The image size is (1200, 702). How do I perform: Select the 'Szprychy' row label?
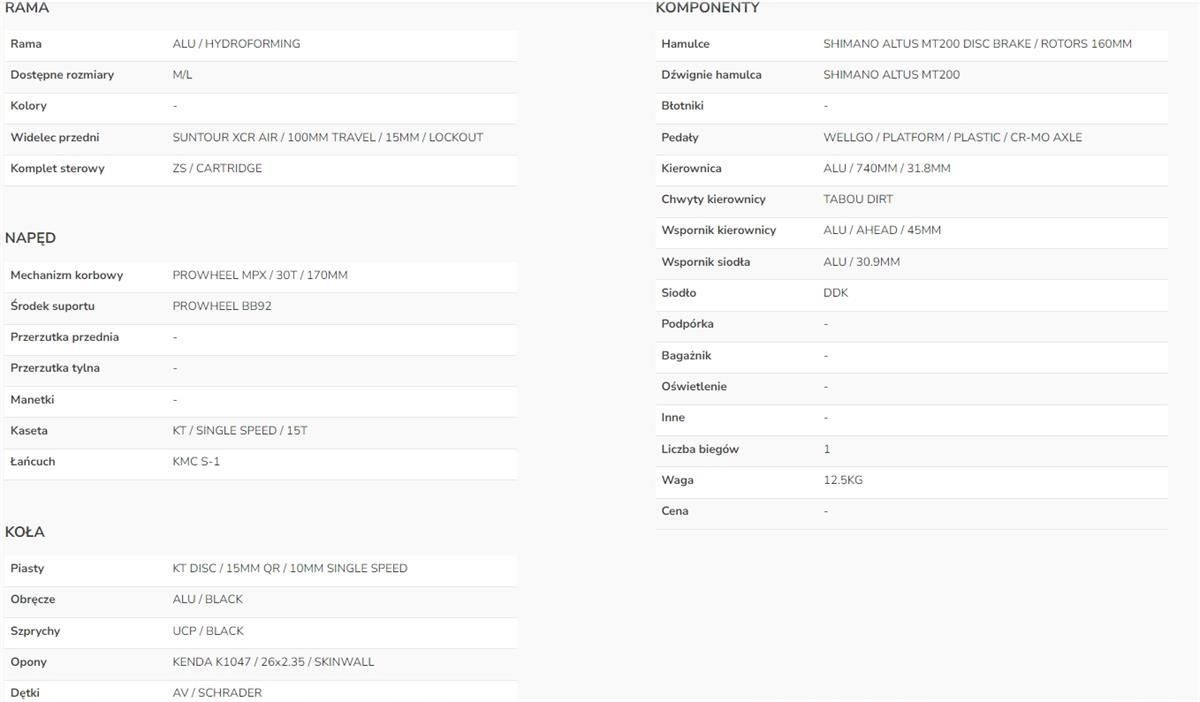[35, 631]
